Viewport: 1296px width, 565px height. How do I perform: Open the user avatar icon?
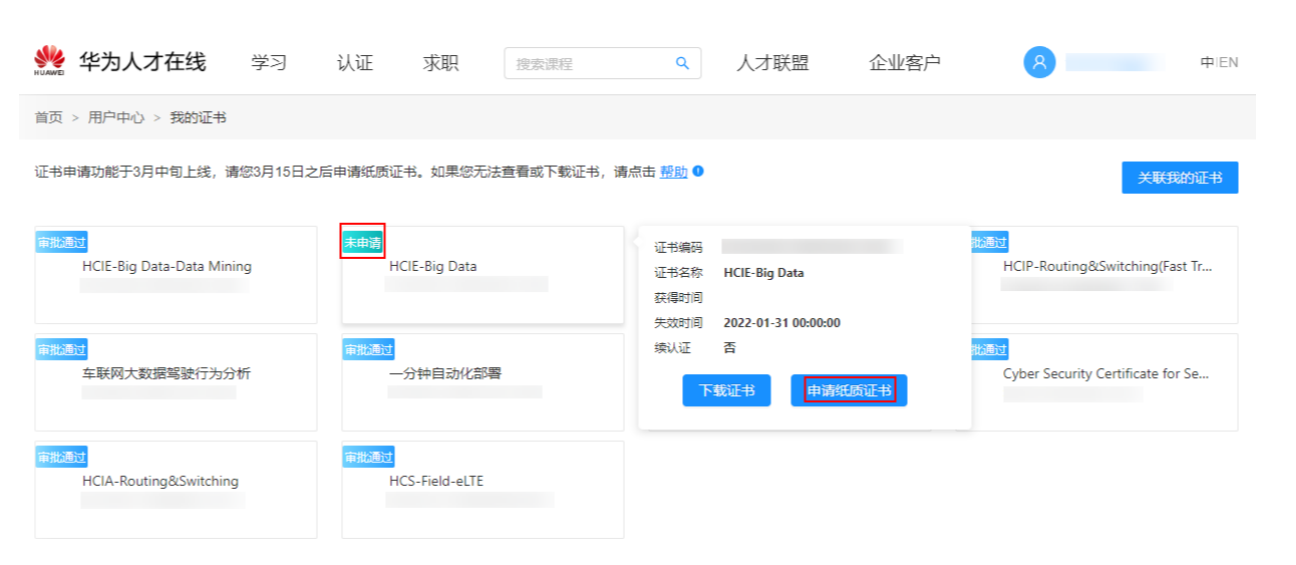pyautogui.click(x=1039, y=62)
